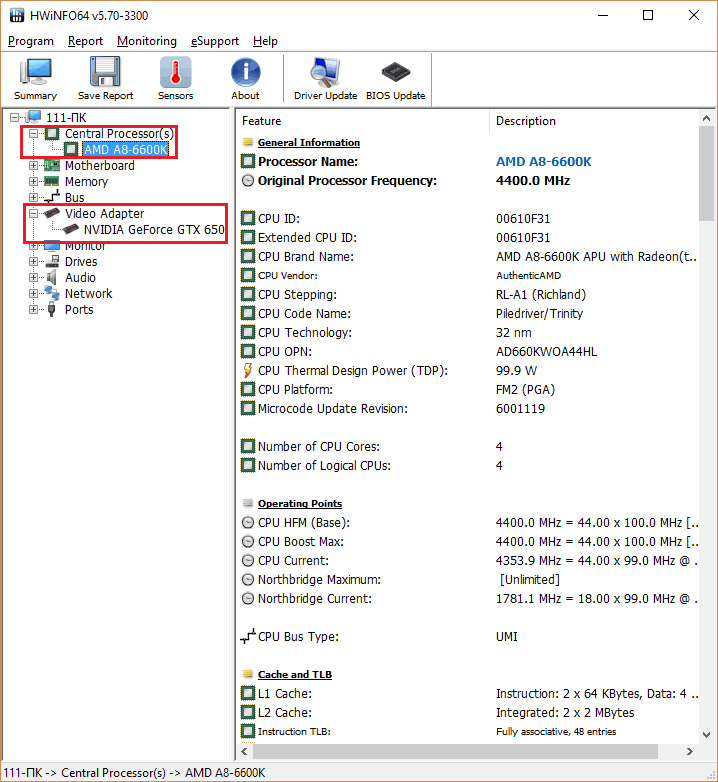
Task: Click the Central Processor(s) chip icon
Action: [x=52, y=134]
